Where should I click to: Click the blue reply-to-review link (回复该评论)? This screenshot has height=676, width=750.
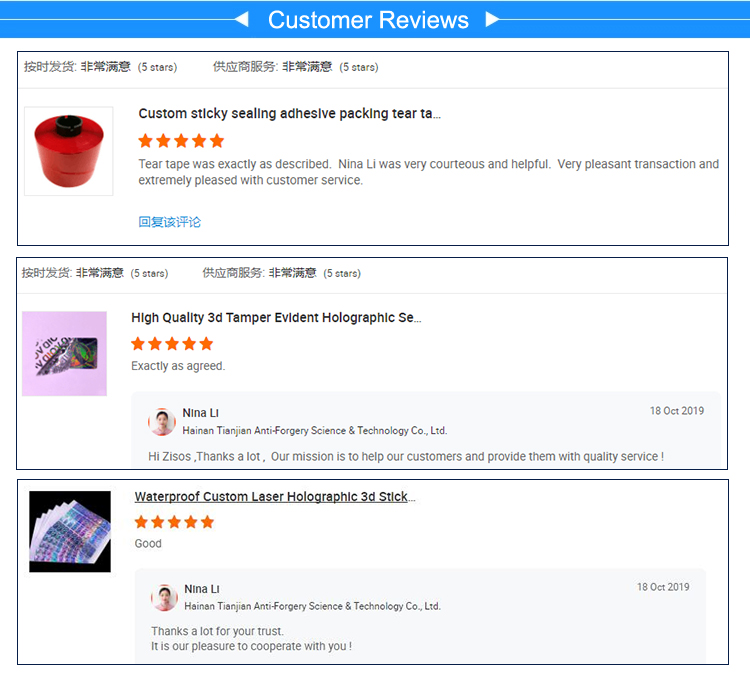(170, 222)
